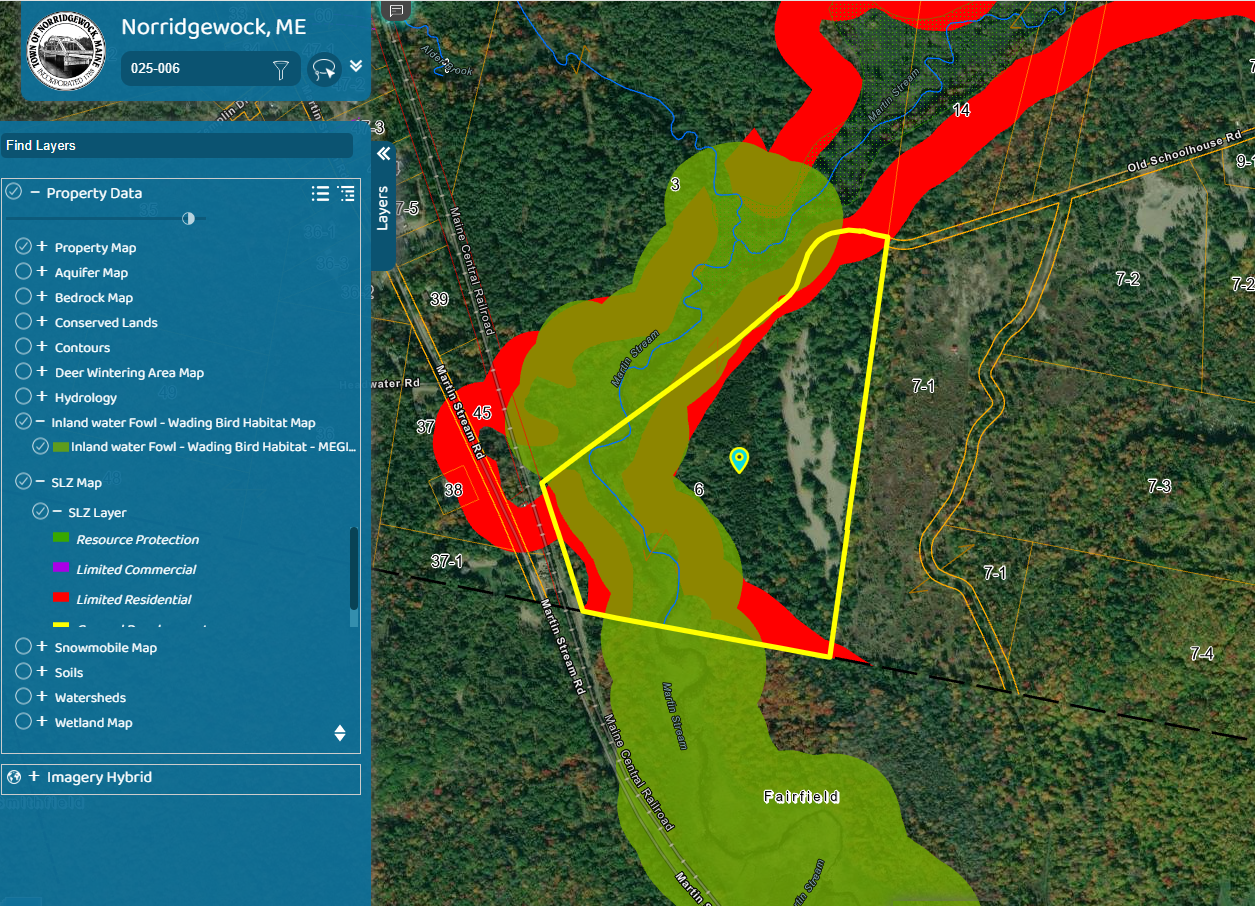Toggle the Property Data group checkbox
1255x906 pixels.
13,192
